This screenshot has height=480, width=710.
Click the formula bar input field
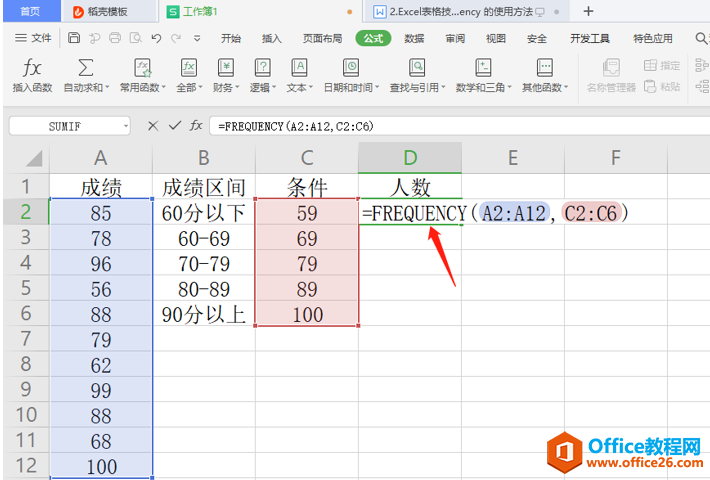pyautogui.click(x=460, y=126)
